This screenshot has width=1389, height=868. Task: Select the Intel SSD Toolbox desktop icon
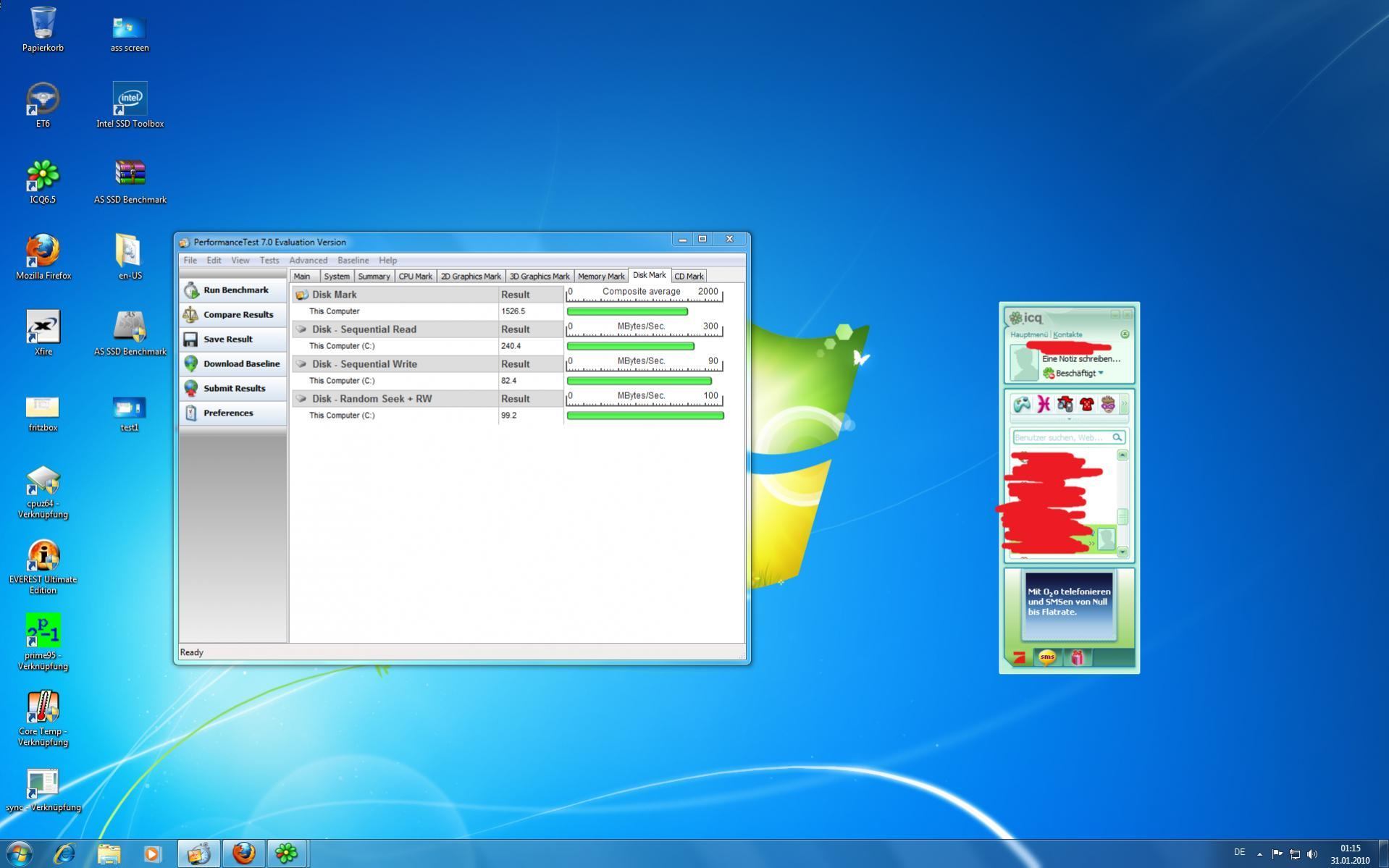pyautogui.click(x=130, y=106)
